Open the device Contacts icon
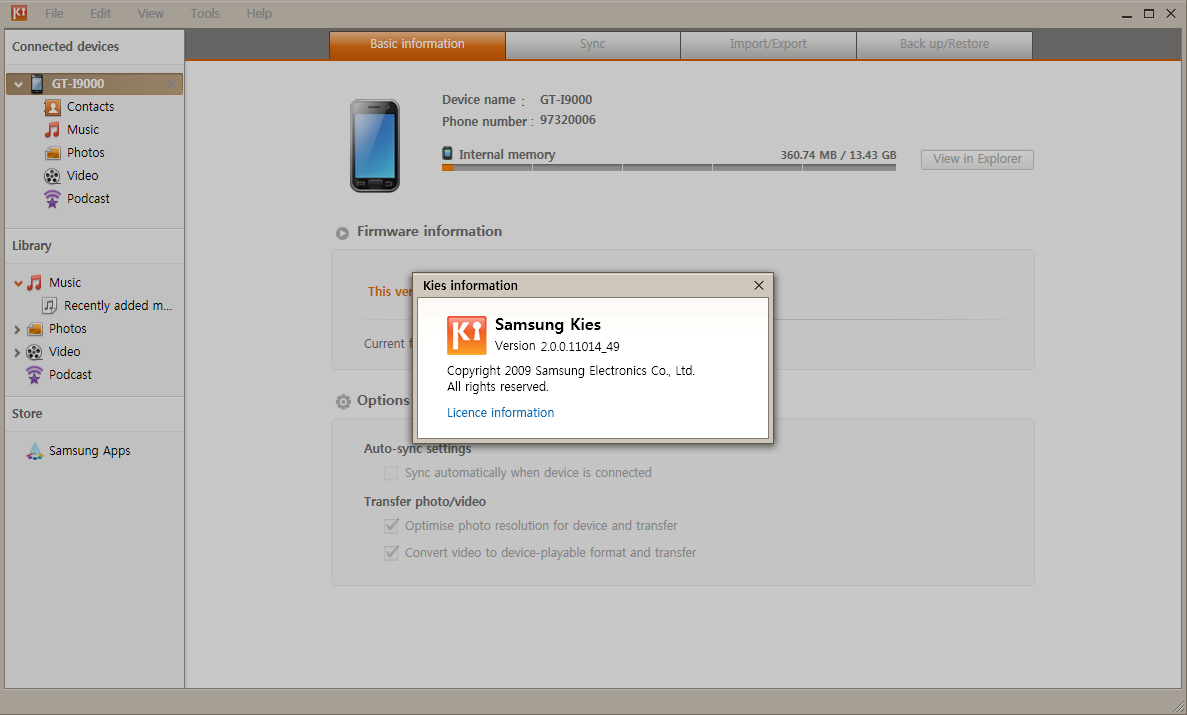 tap(52, 107)
